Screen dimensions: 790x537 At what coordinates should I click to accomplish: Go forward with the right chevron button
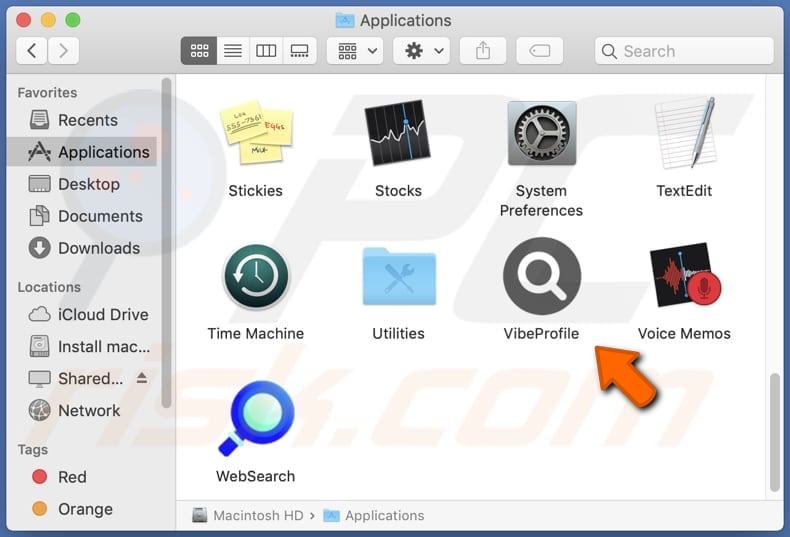point(63,51)
